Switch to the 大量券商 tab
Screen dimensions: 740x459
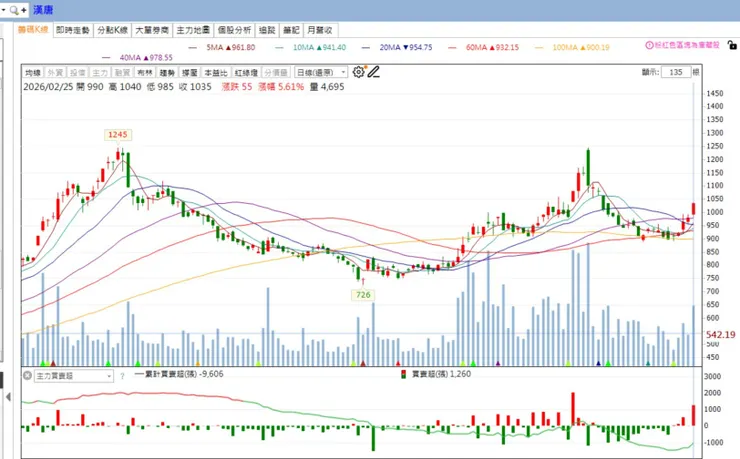[152, 30]
